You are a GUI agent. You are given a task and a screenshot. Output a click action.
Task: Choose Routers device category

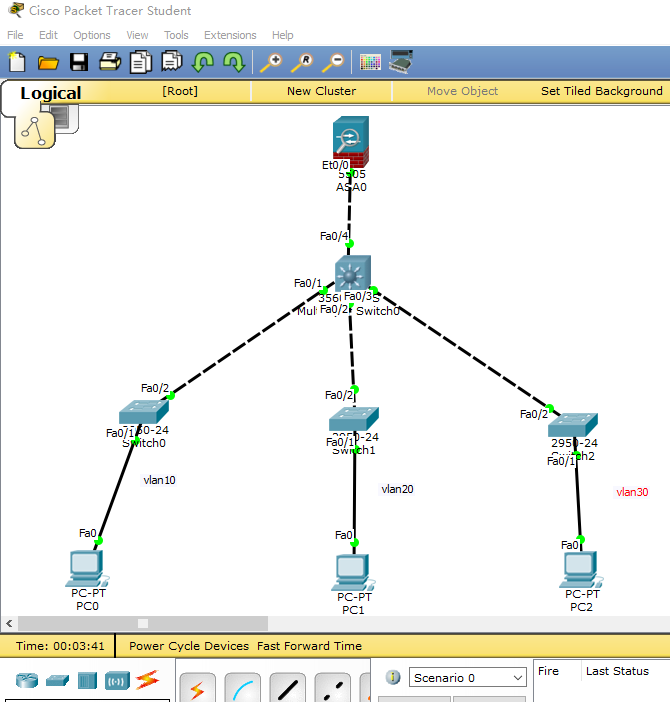[27, 681]
